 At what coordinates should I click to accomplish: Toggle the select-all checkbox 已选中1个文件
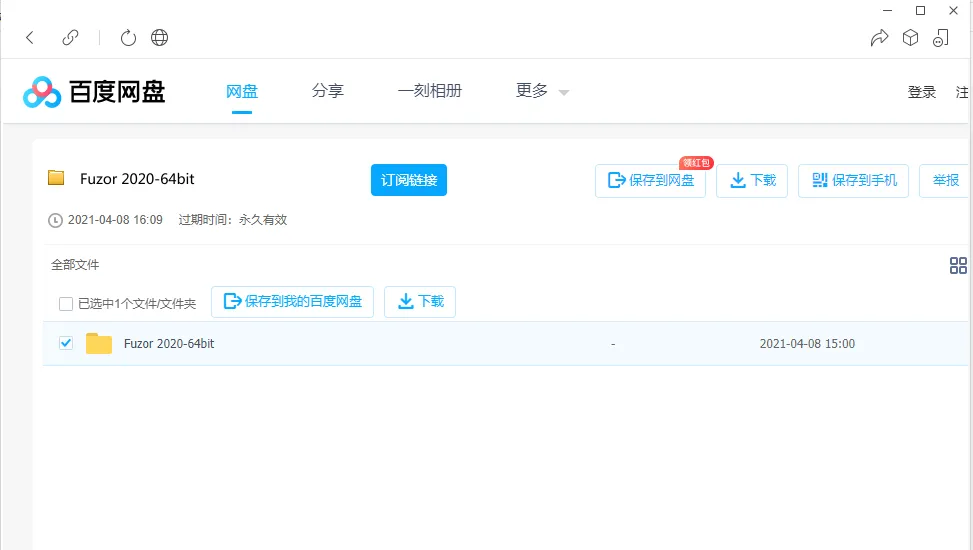coord(66,304)
